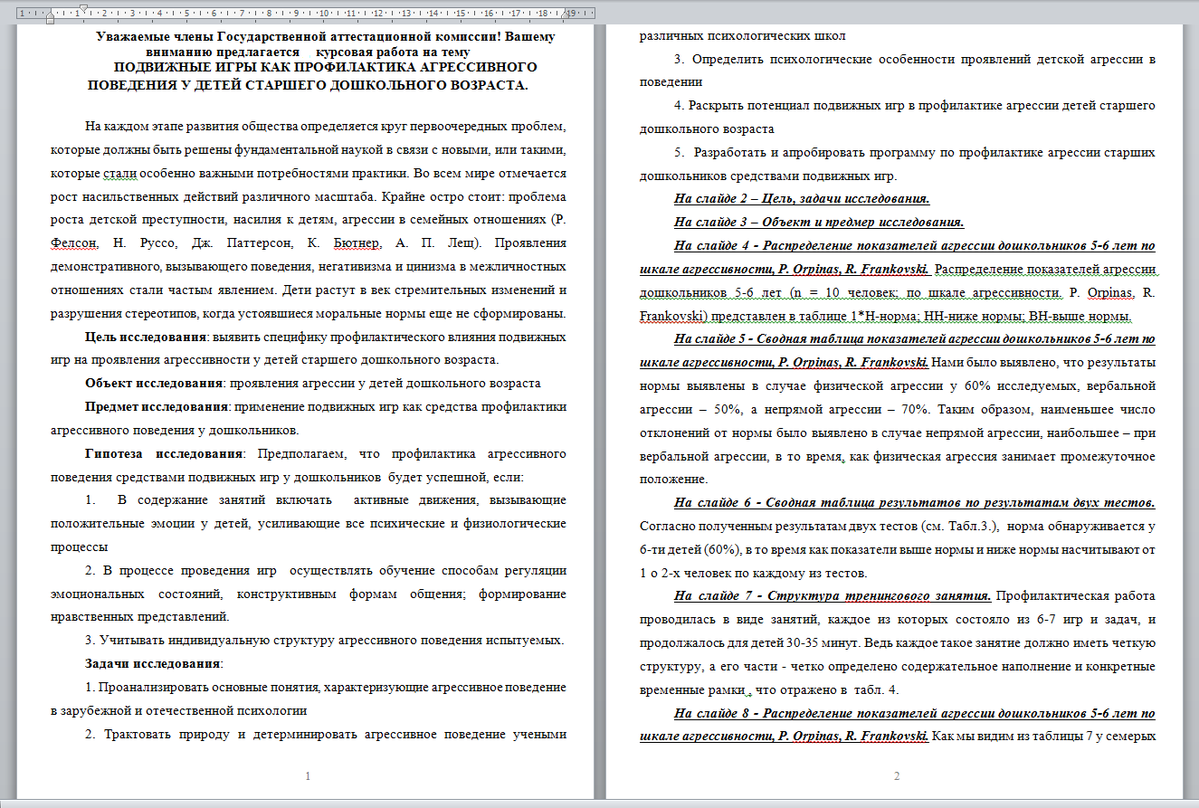Select the Hanging Indent marker on the ruler

tap(50, 15)
